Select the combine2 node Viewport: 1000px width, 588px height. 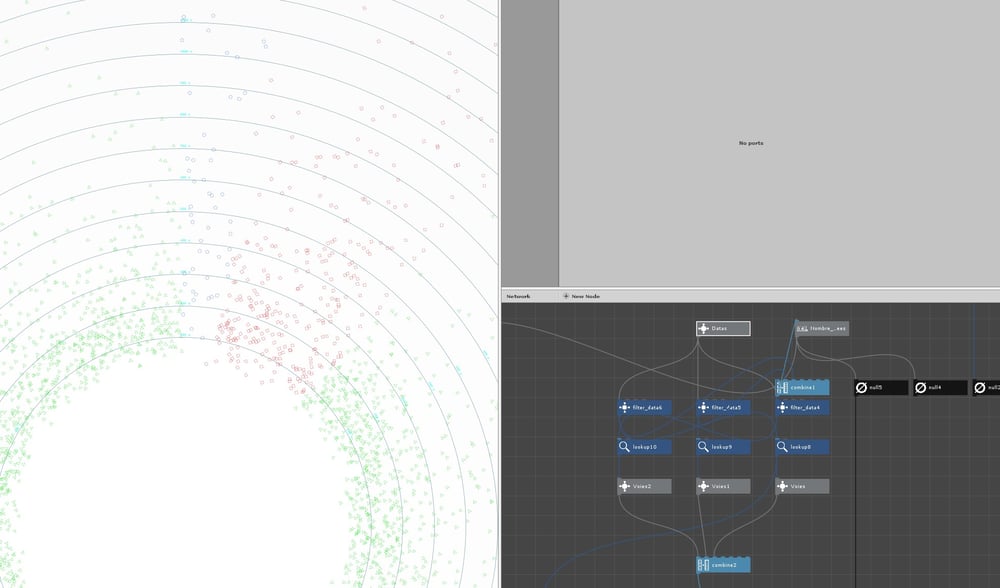pyautogui.click(x=723, y=565)
